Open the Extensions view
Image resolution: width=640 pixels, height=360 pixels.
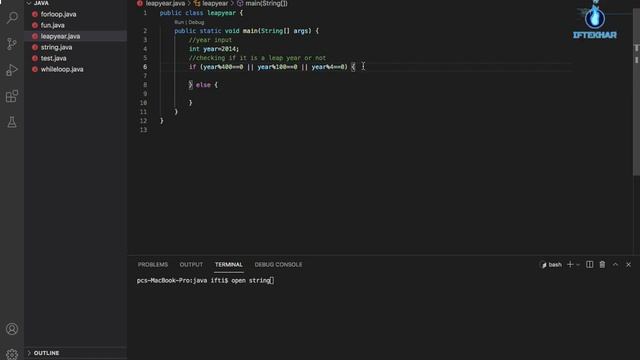pyautogui.click(x=12, y=96)
